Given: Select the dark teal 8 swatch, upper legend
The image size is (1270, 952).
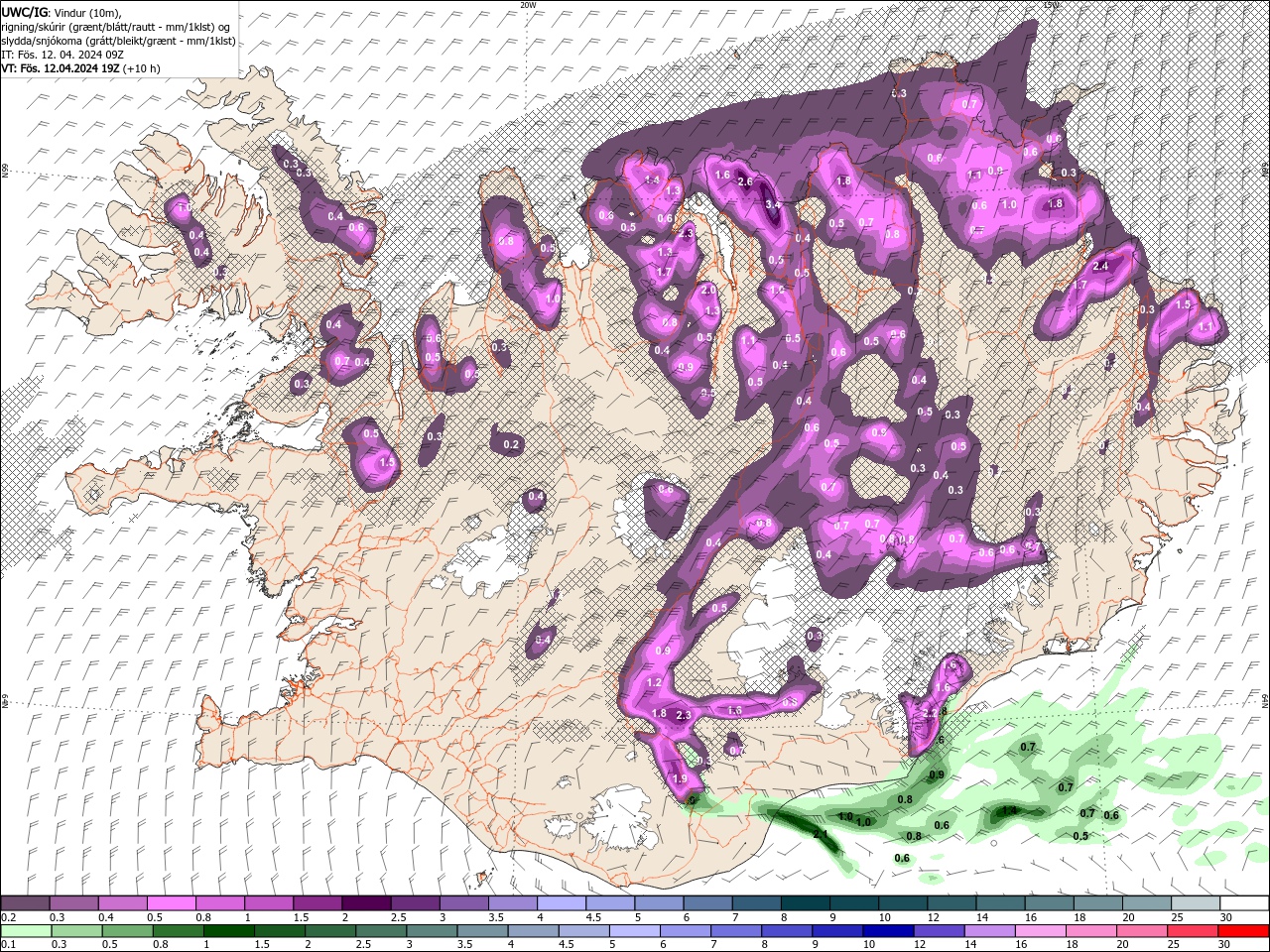Looking at the screenshot, I should (804, 903).
